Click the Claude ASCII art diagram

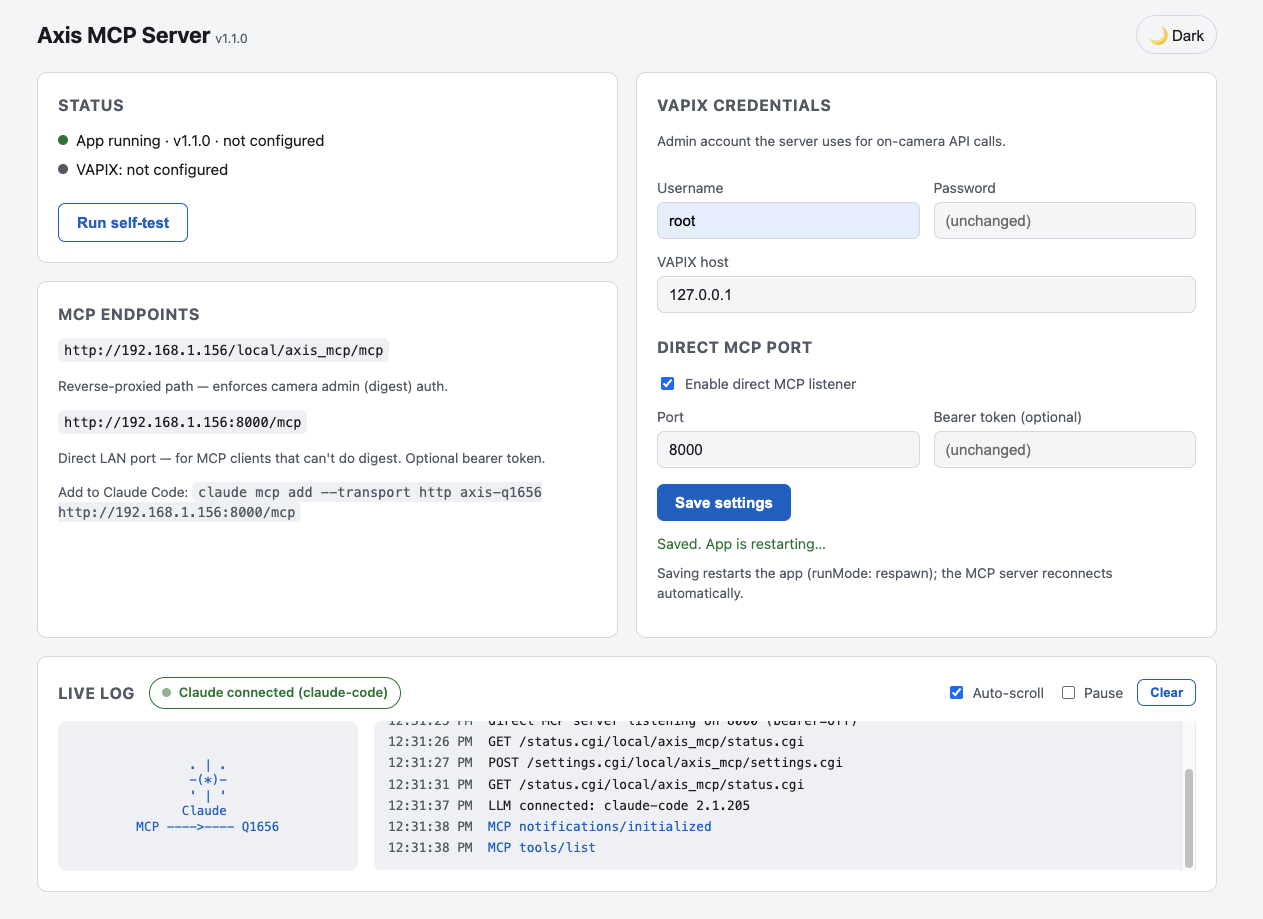(208, 795)
